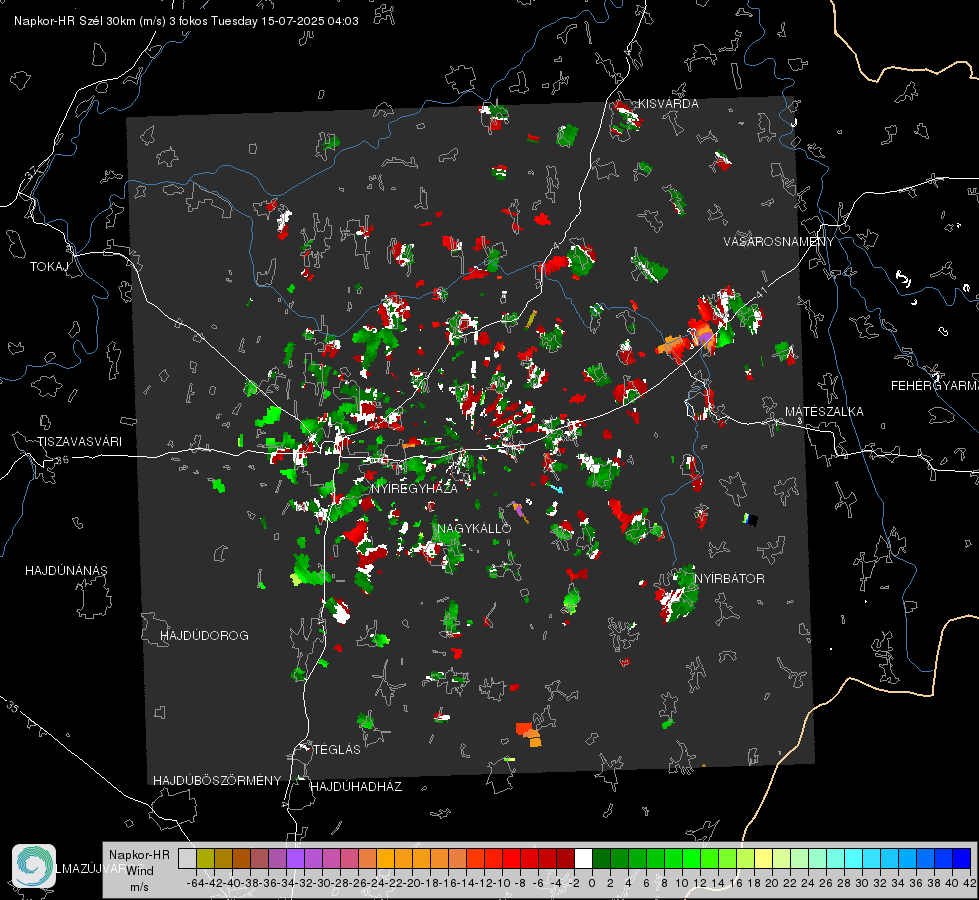Pick the olive -64 legend swatch
Viewport: 979px width, 900px height.
coord(205,858)
